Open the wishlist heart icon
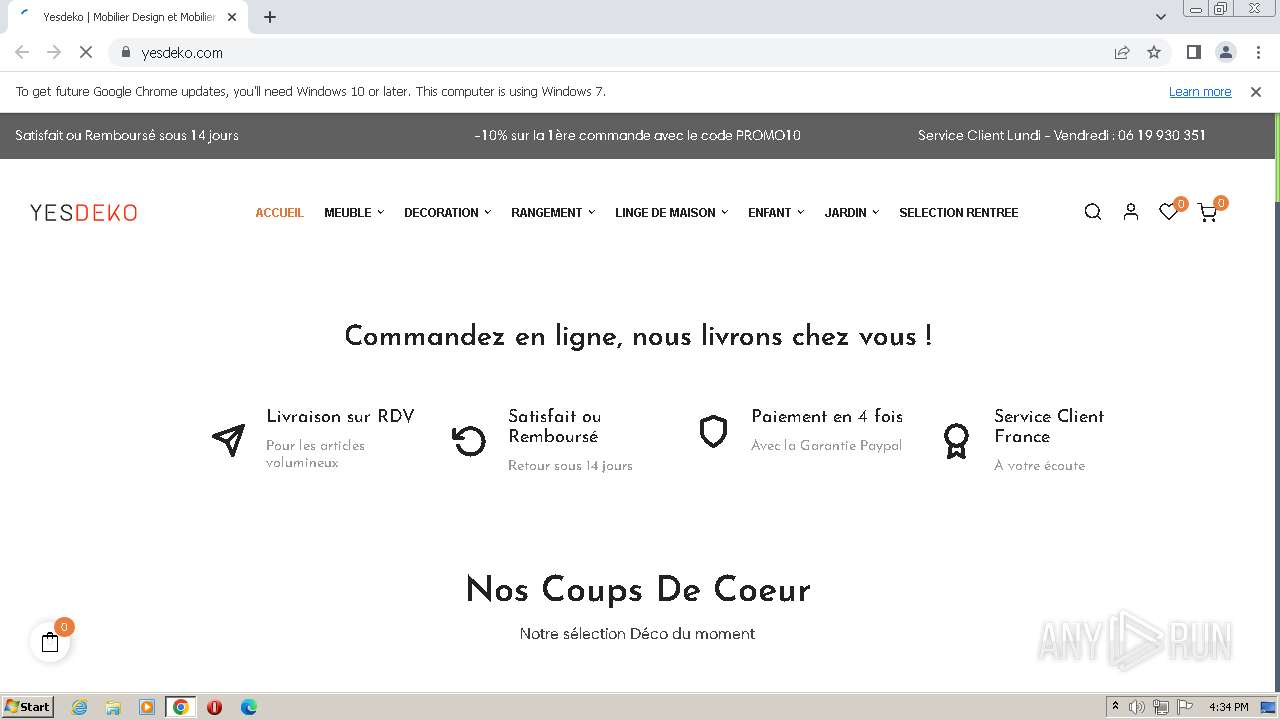Image resolution: width=1280 pixels, height=720 pixels. [1168, 212]
